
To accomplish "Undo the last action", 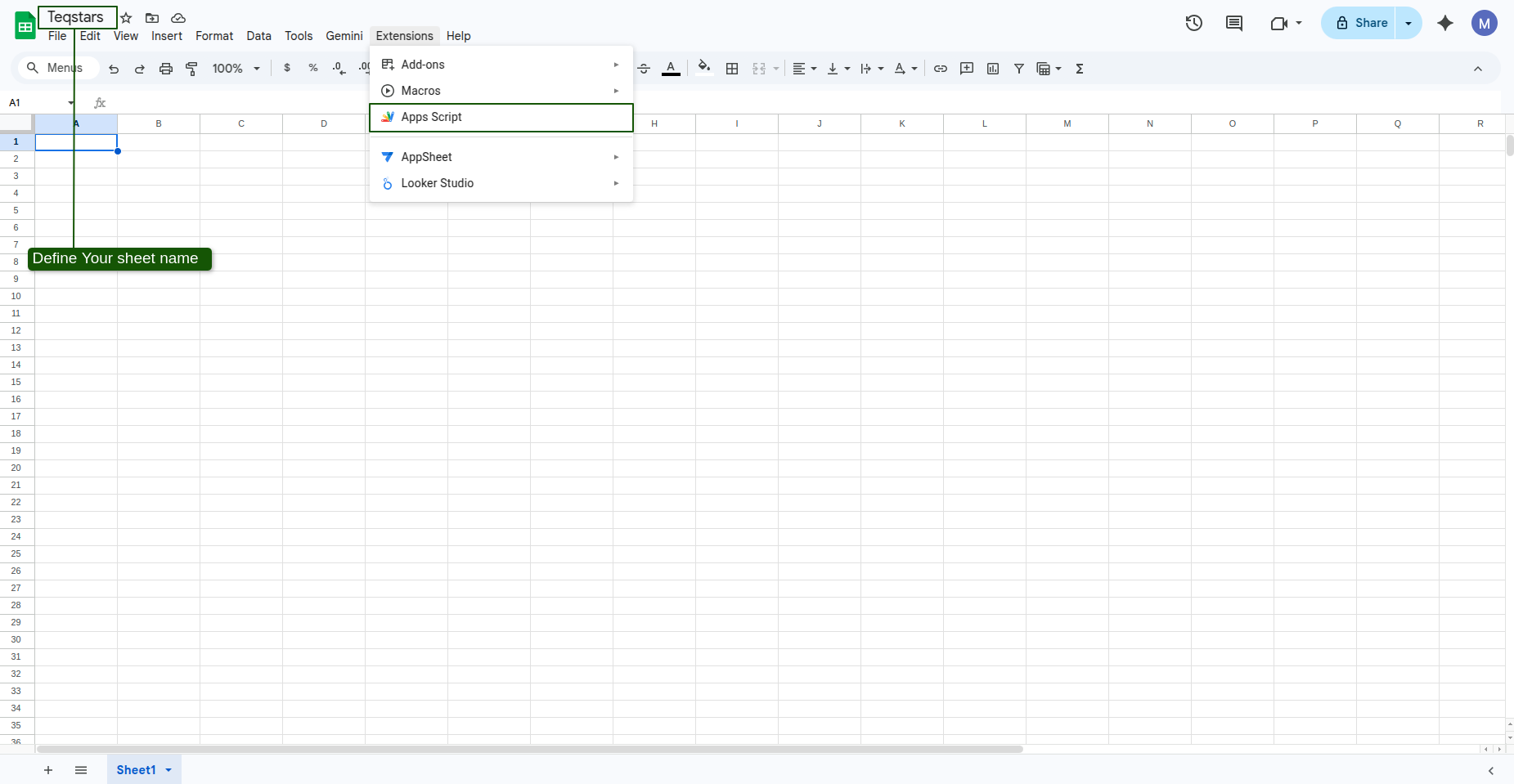I will pyautogui.click(x=114, y=69).
